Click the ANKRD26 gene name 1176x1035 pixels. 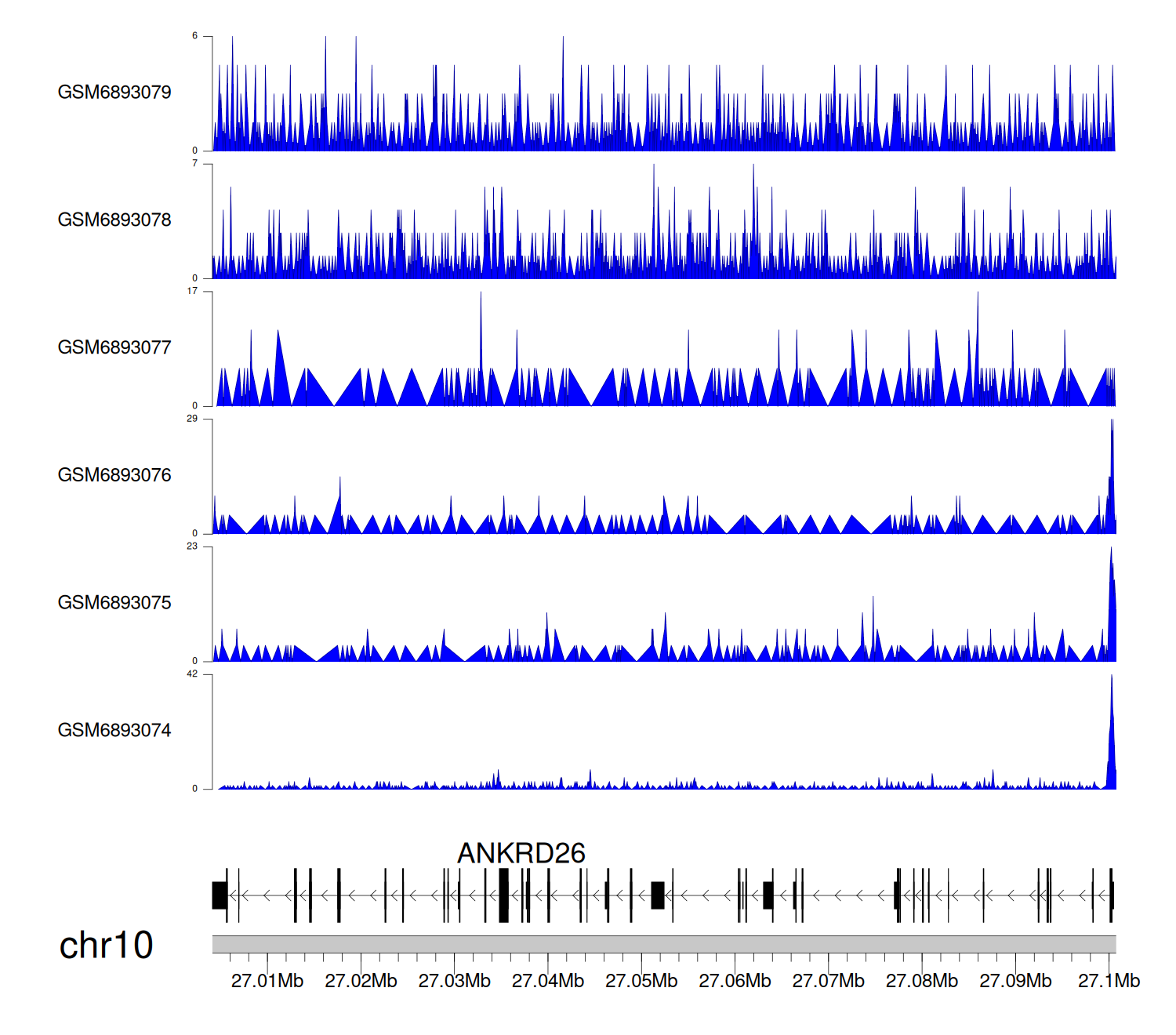(x=521, y=853)
